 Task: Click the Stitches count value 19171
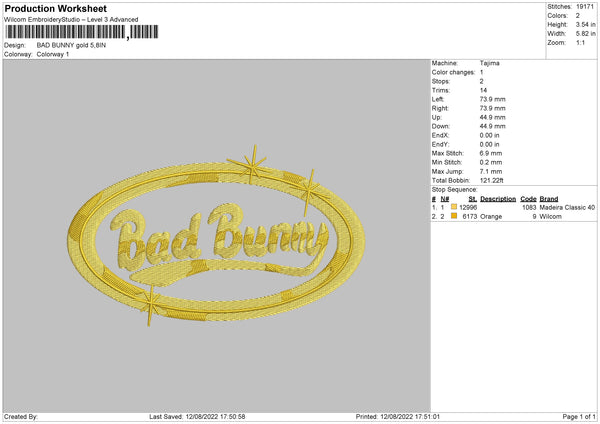585,7
